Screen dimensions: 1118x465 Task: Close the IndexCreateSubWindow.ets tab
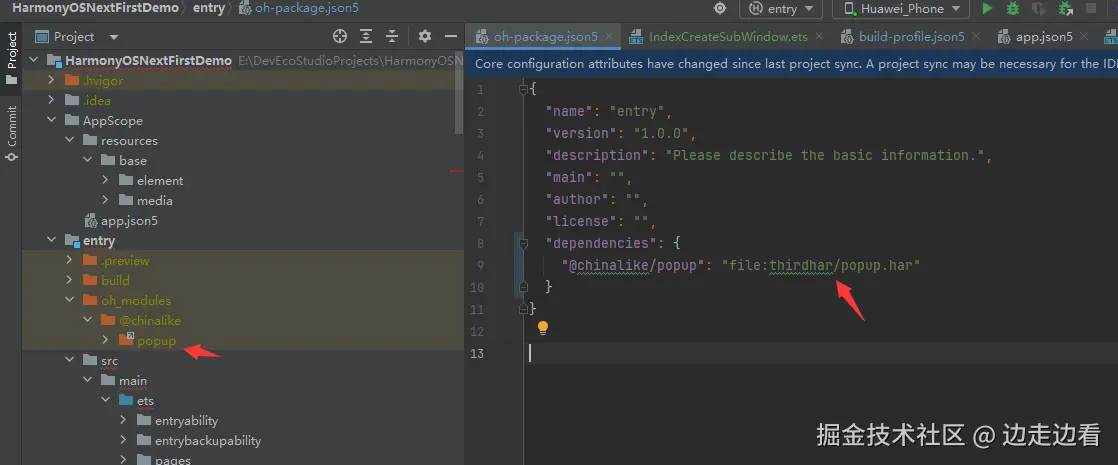point(819,36)
